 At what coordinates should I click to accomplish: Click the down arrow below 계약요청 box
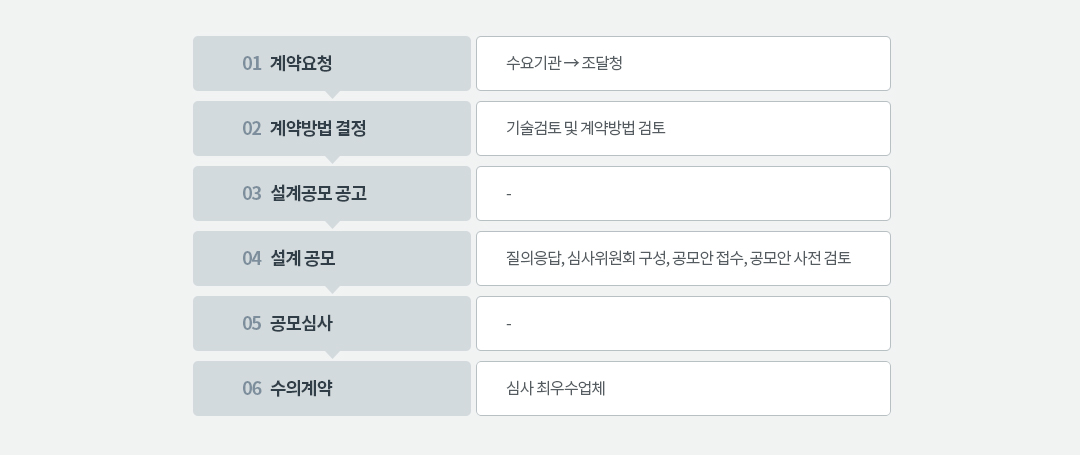tap(332, 94)
